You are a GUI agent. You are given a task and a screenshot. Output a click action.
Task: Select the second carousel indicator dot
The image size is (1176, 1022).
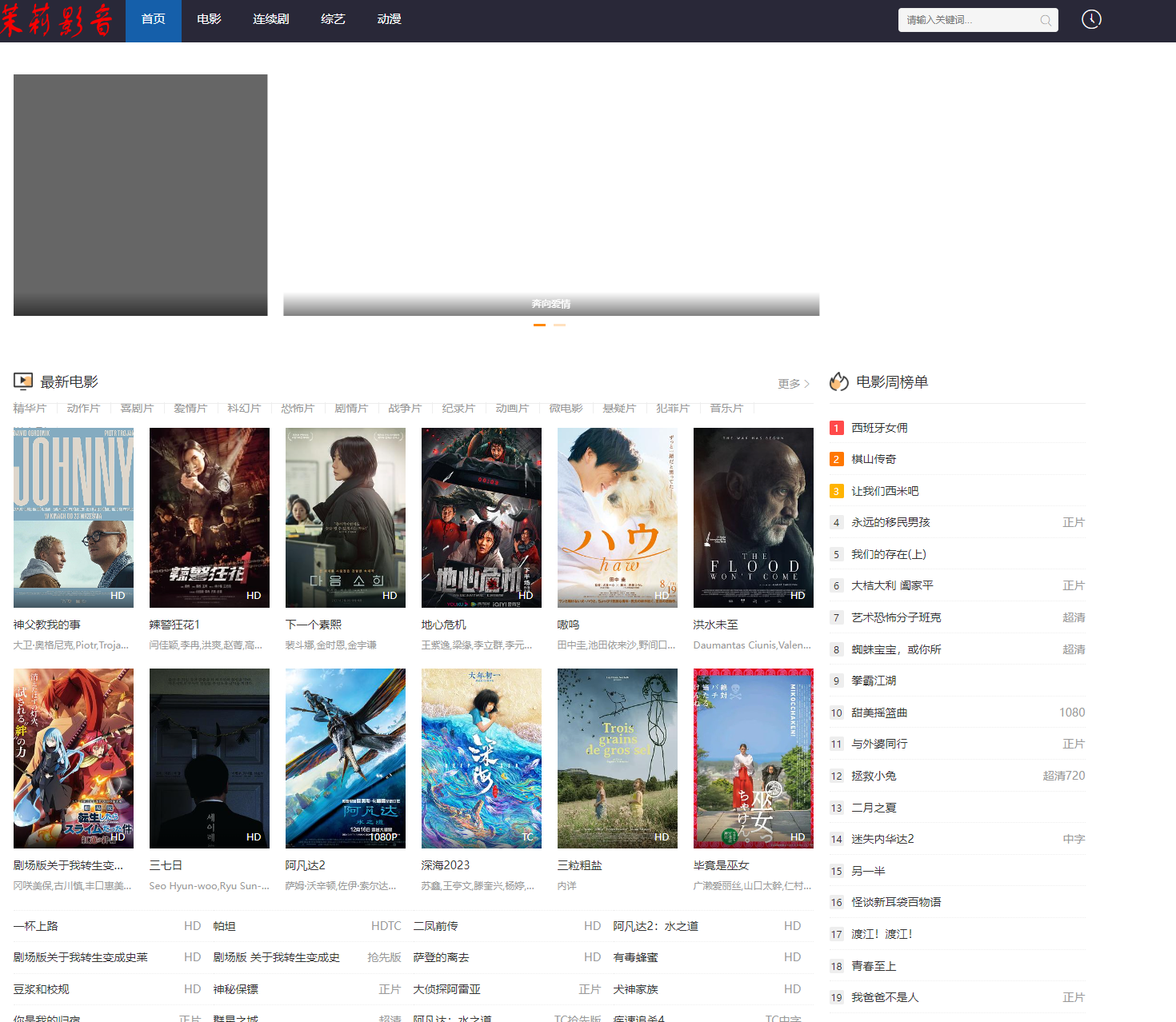click(x=559, y=325)
